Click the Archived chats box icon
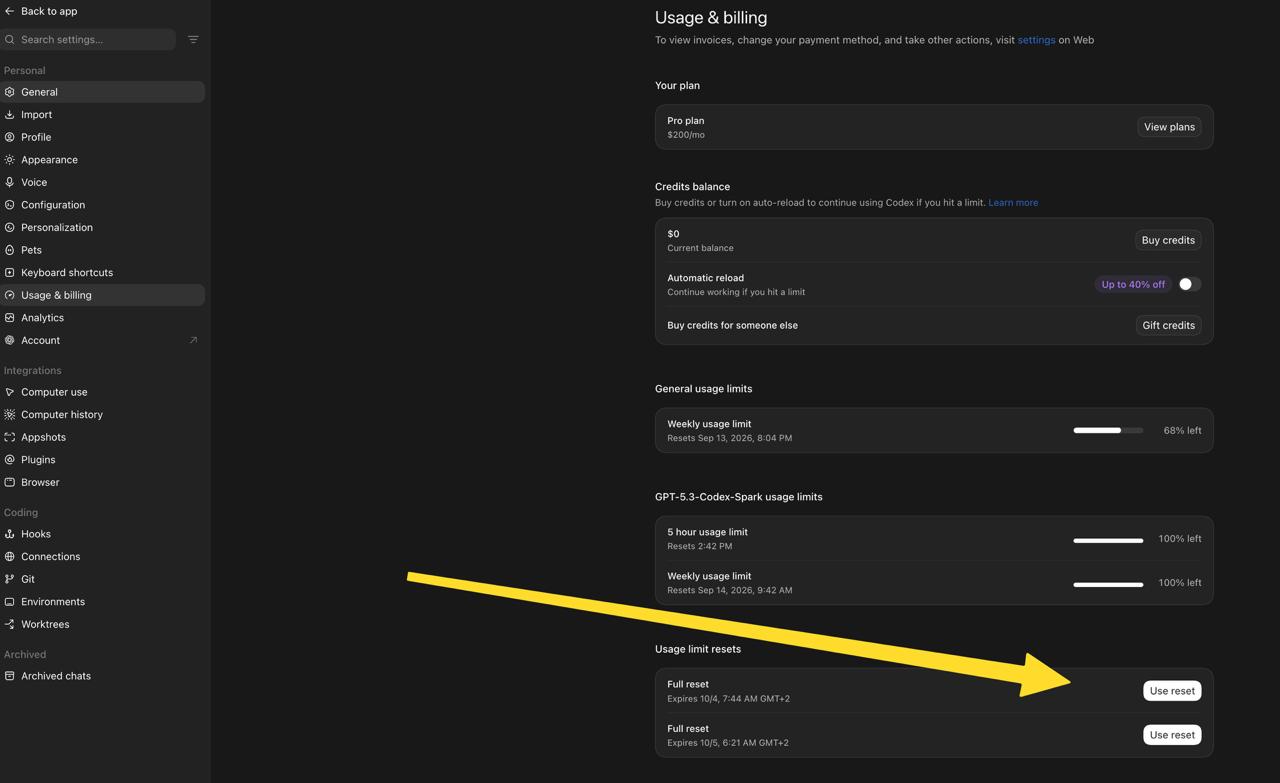 click(x=10, y=676)
